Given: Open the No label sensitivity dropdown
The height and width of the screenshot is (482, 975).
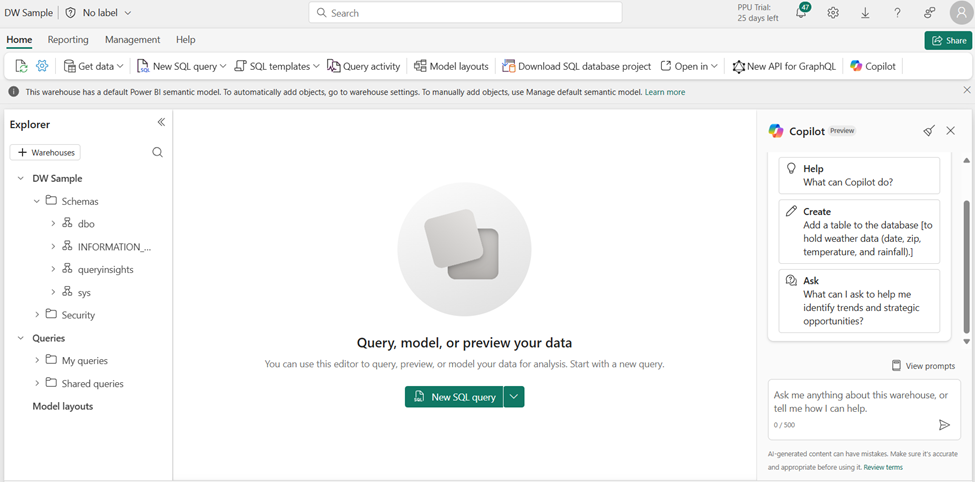Looking at the screenshot, I should [x=107, y=12].
